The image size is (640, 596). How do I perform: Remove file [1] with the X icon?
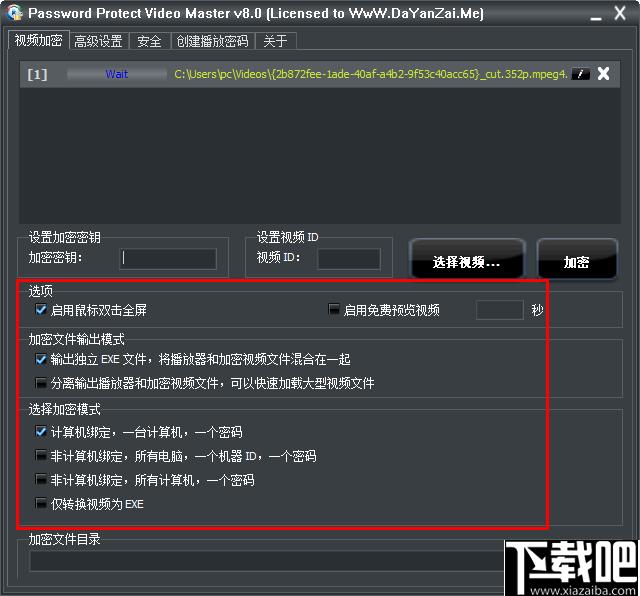pos(603,74)
